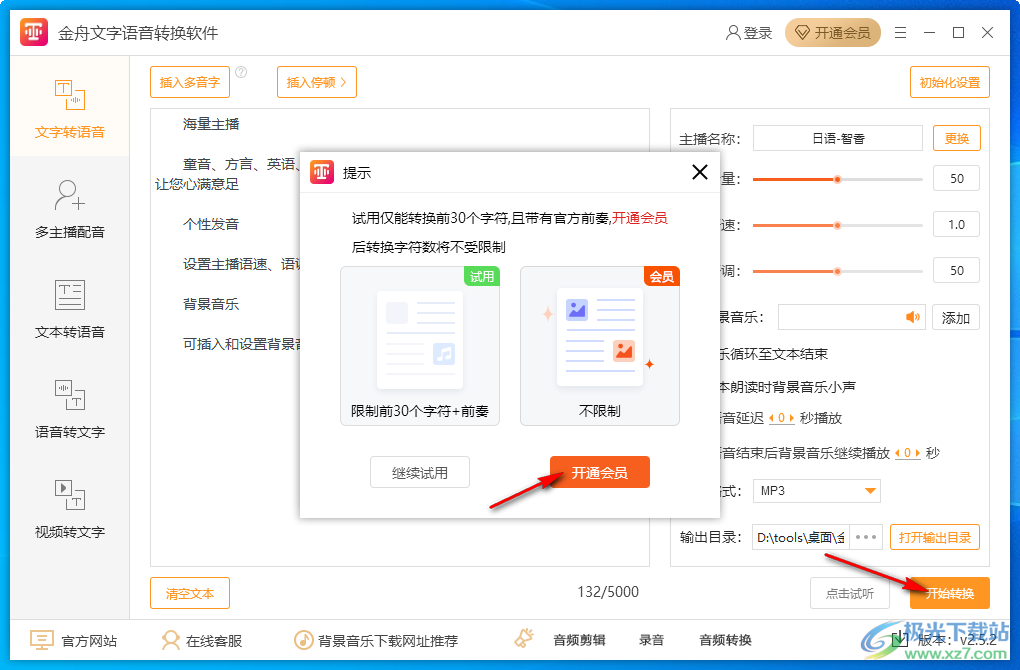Click the 输出目录 path input field

click(x=800, y=537)
